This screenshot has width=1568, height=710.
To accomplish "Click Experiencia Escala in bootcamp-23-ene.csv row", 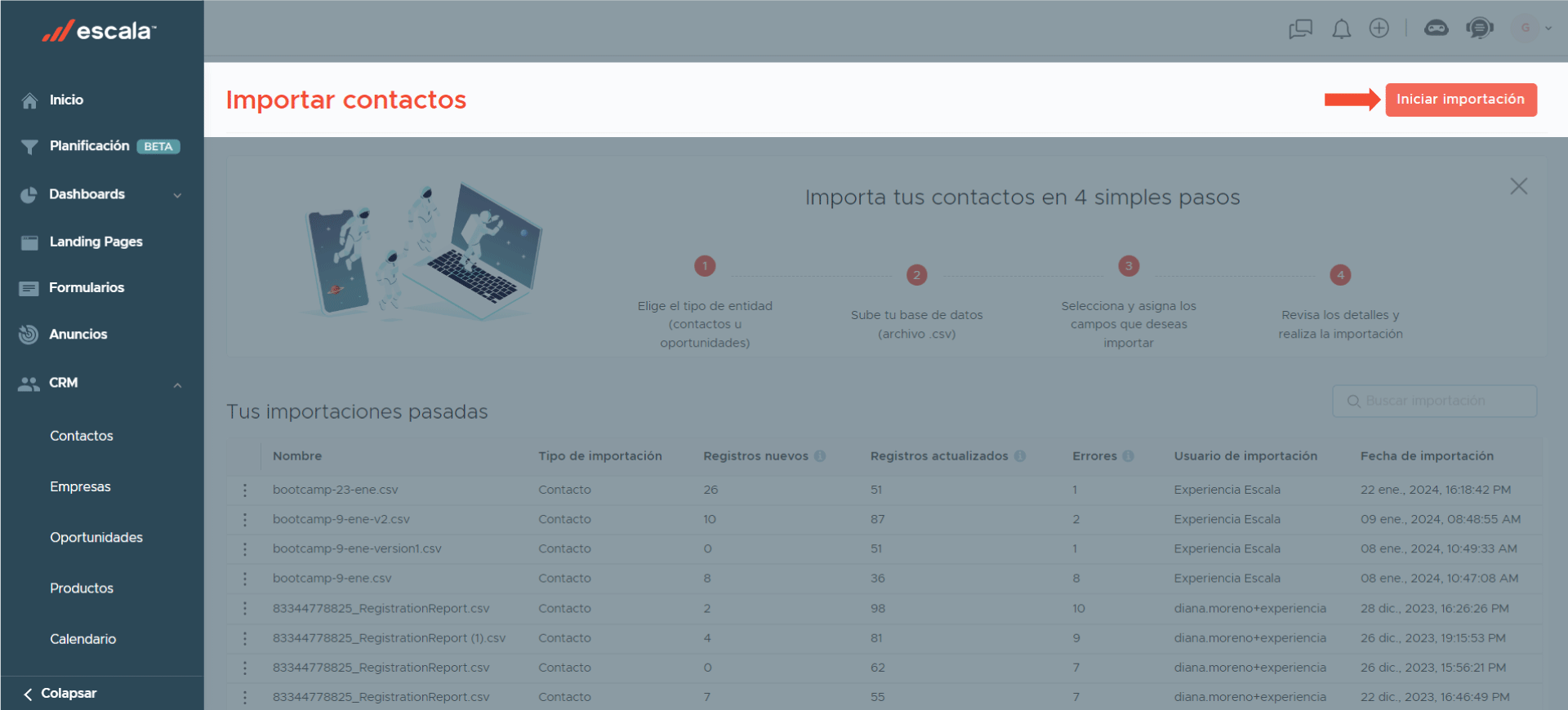I will 1227,490.
